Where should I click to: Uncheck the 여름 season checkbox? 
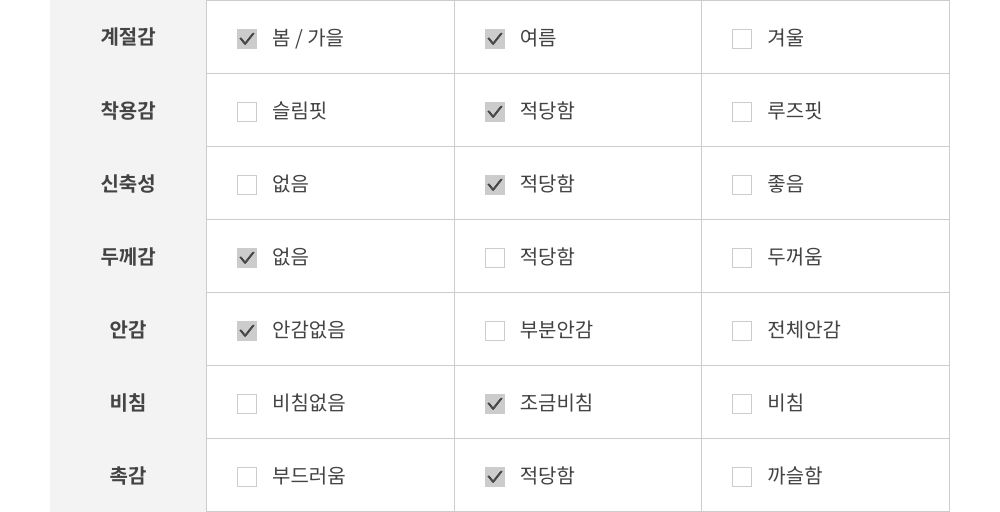[x=495, y=39]
